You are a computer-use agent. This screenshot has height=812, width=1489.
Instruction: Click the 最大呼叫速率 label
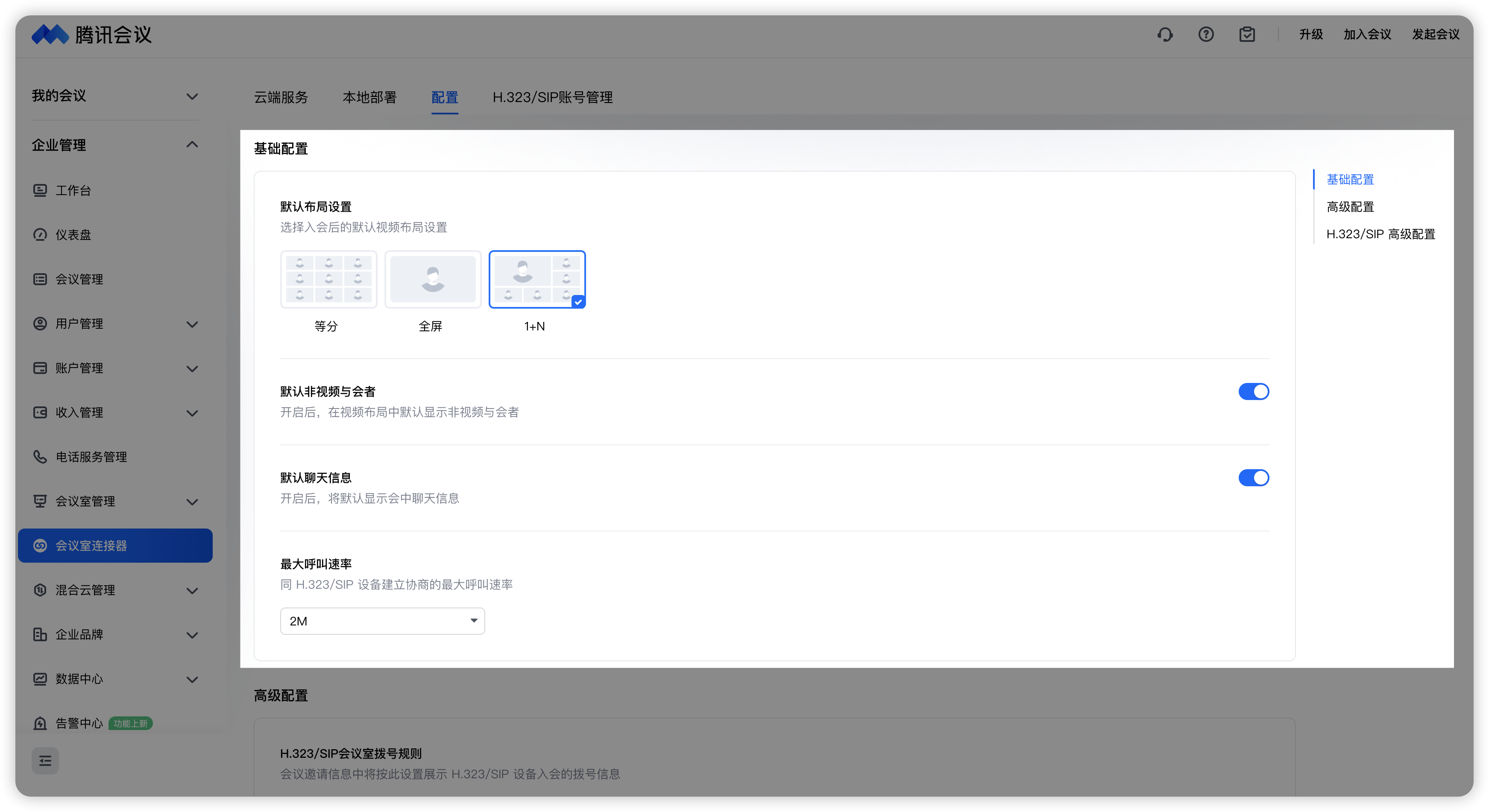[x=316, y=564]
